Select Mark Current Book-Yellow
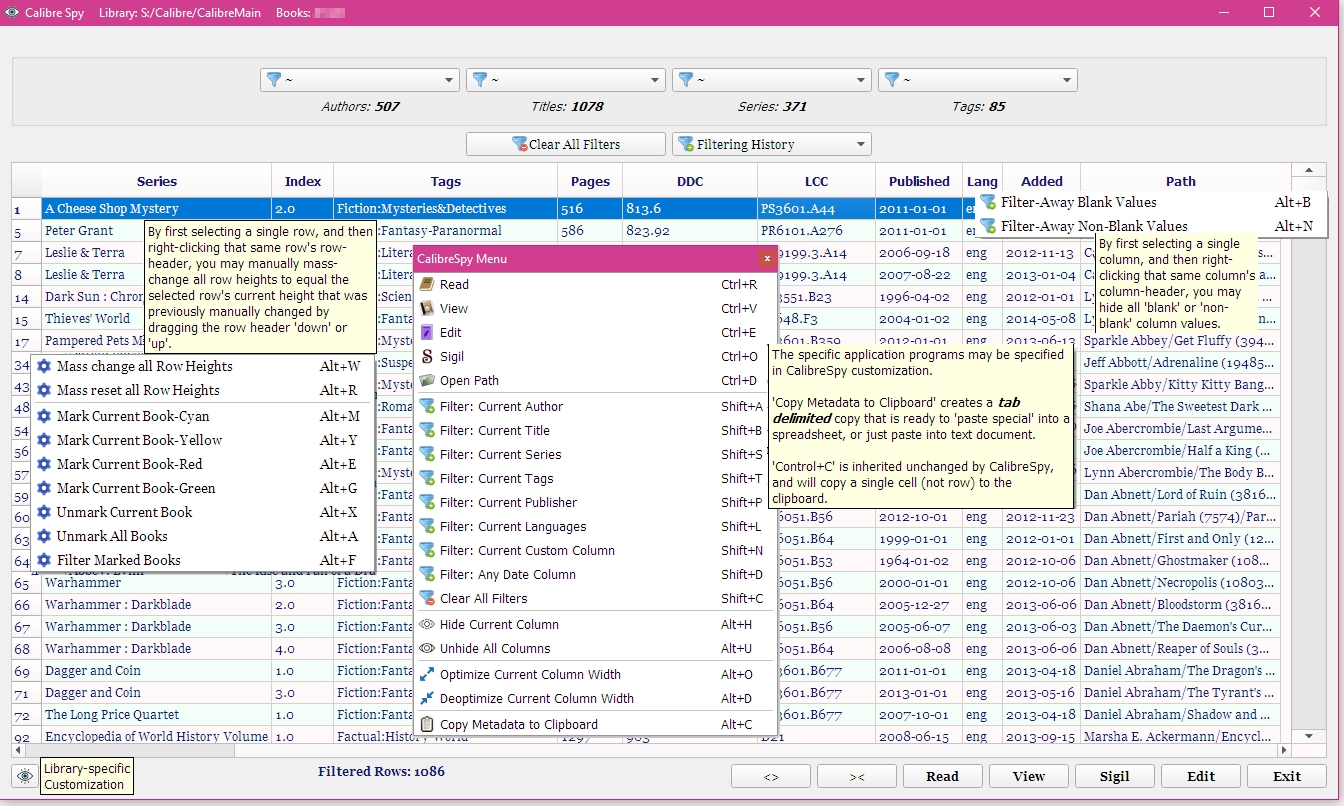The width and height of the screenshot is (1344, 806). pyautogui.click(x=139, y=440)
